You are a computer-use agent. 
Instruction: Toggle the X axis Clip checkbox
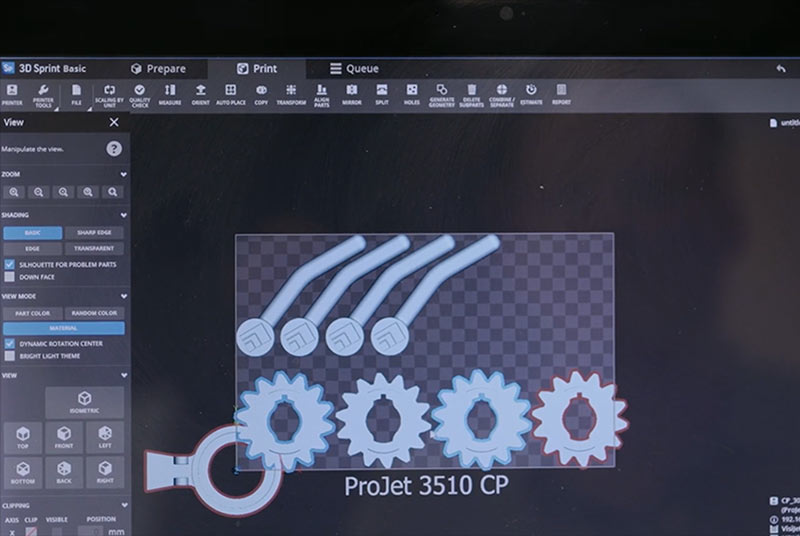click(x=31, y=532)
